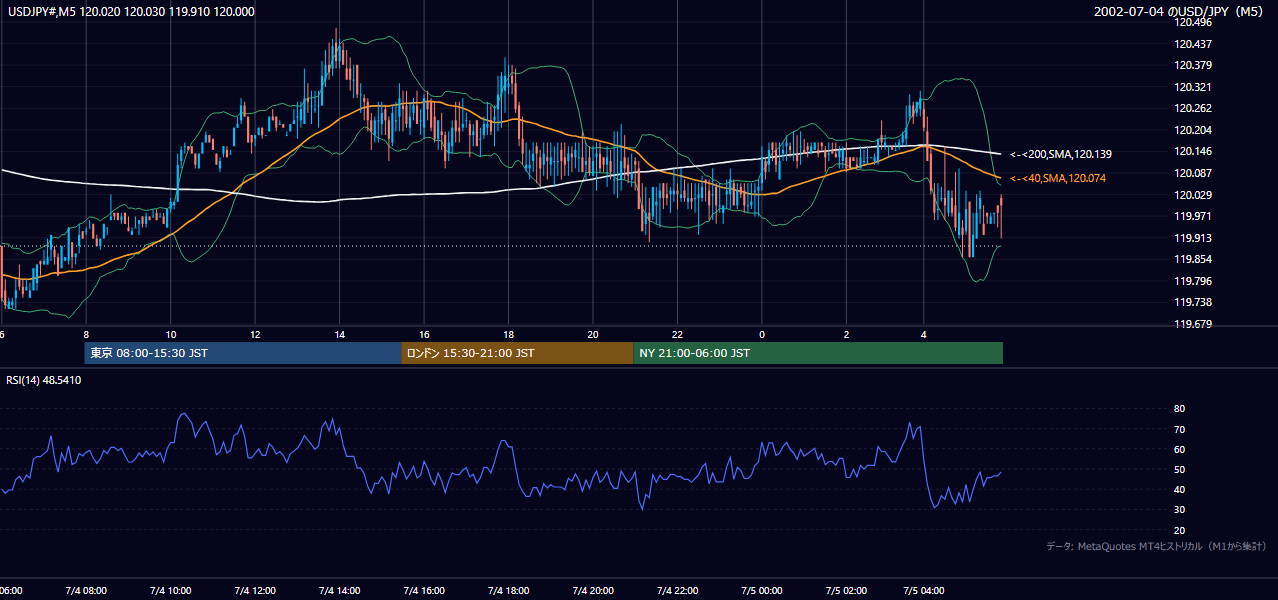Click the RSI(14) 48.5410 indicator label
Image resolution: width=1278 pixels, height=600 pixels.
click(44, 380)
